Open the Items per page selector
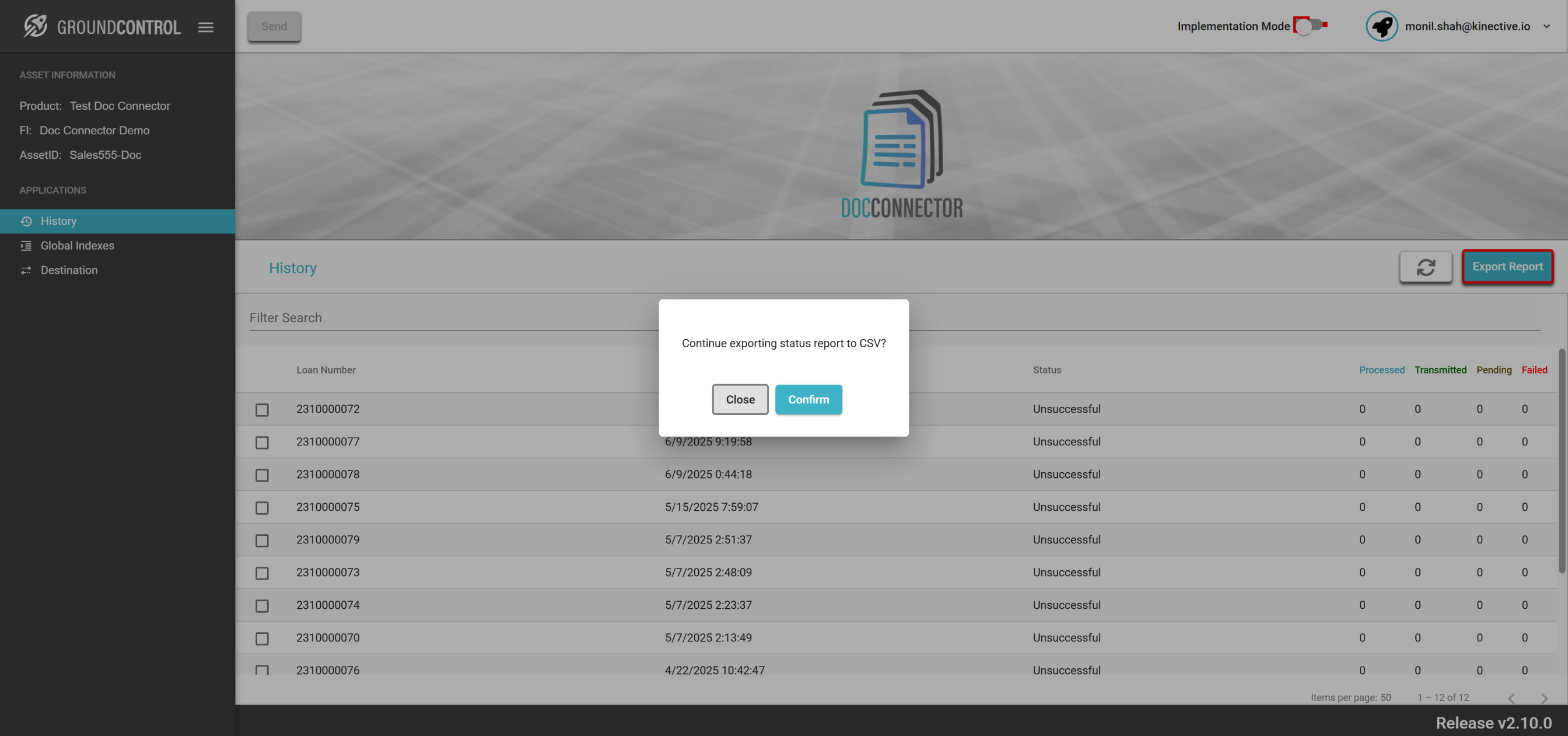1568x736 pixels. click(1385, 697)
